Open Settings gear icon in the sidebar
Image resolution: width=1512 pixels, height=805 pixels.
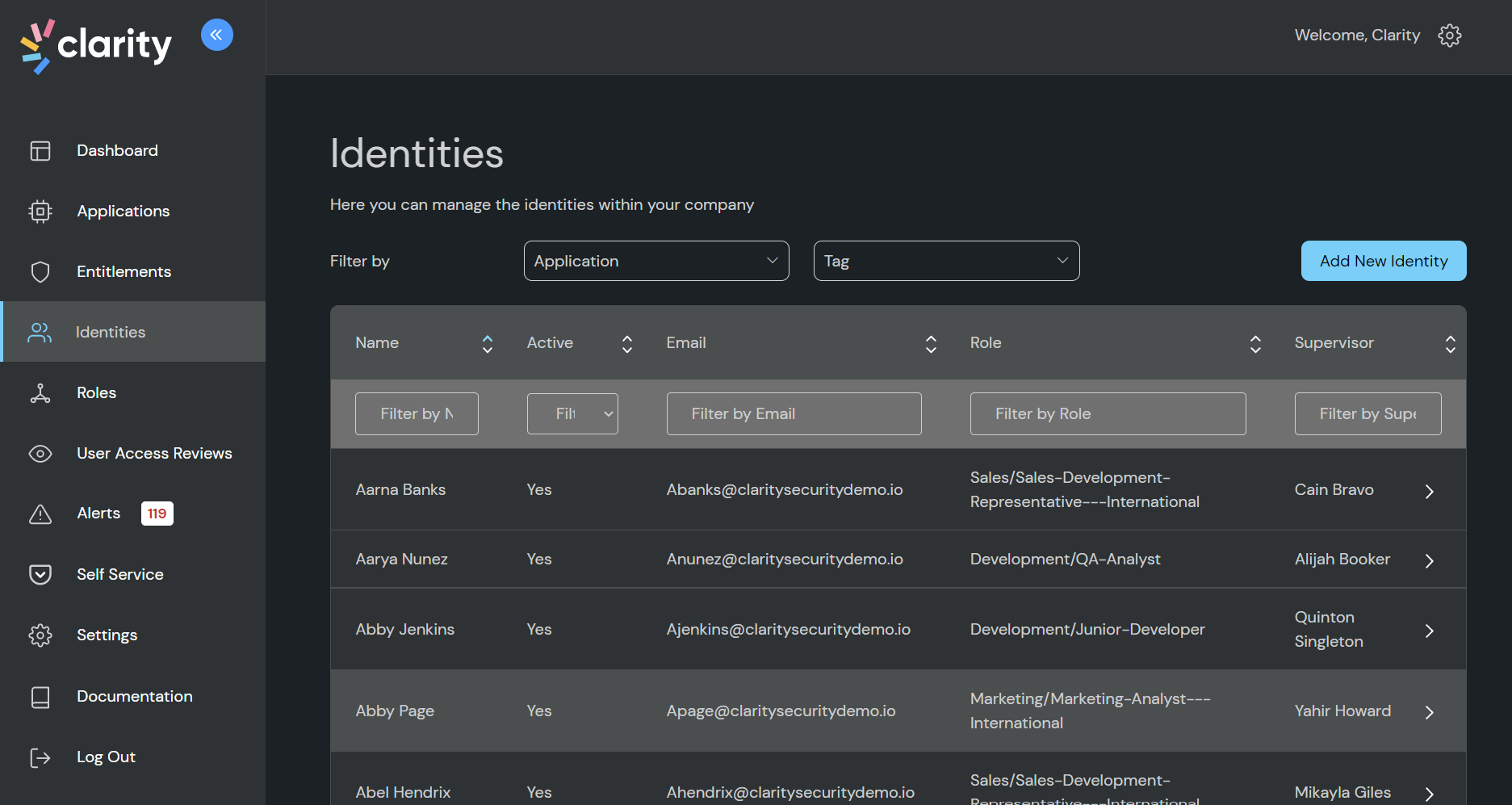click(x=40, y=635)
